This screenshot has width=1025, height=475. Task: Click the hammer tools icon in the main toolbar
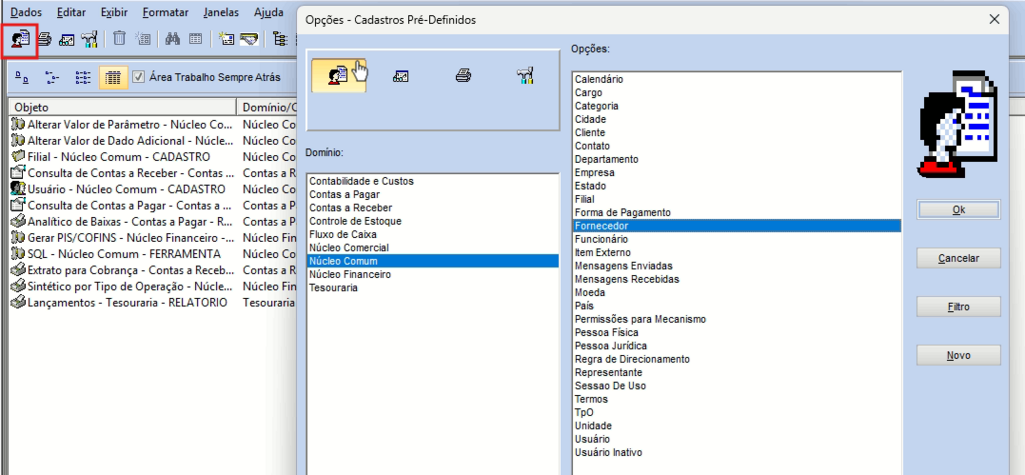click(89, 39)
